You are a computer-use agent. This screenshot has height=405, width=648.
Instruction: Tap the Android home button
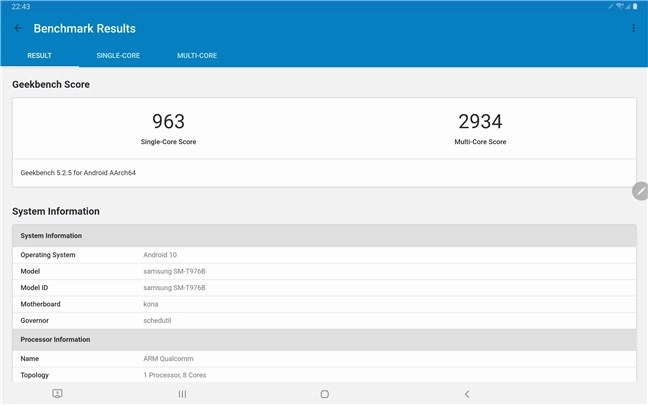[x=325, y=394]
